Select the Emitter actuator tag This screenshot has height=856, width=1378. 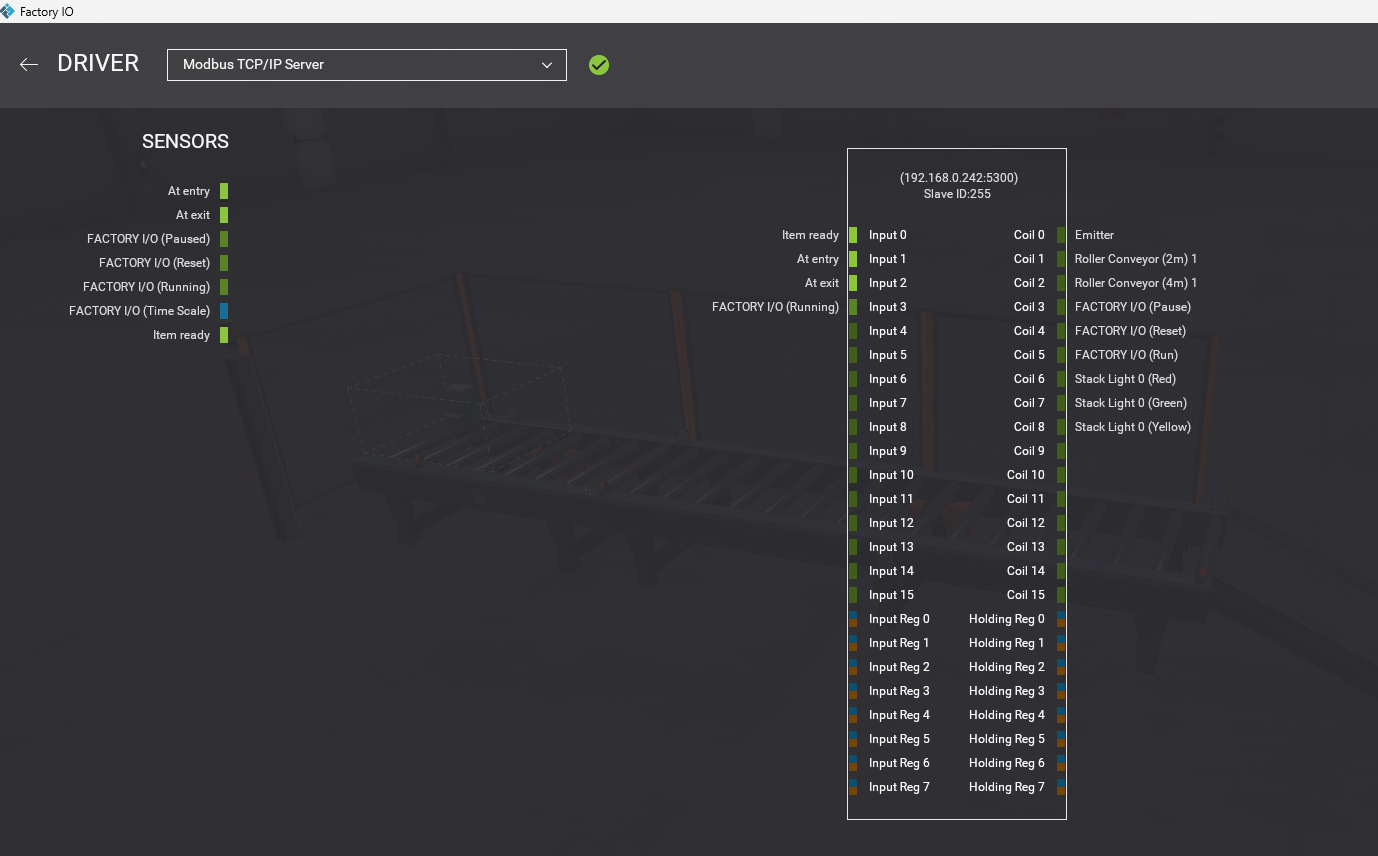point(1094,235)
